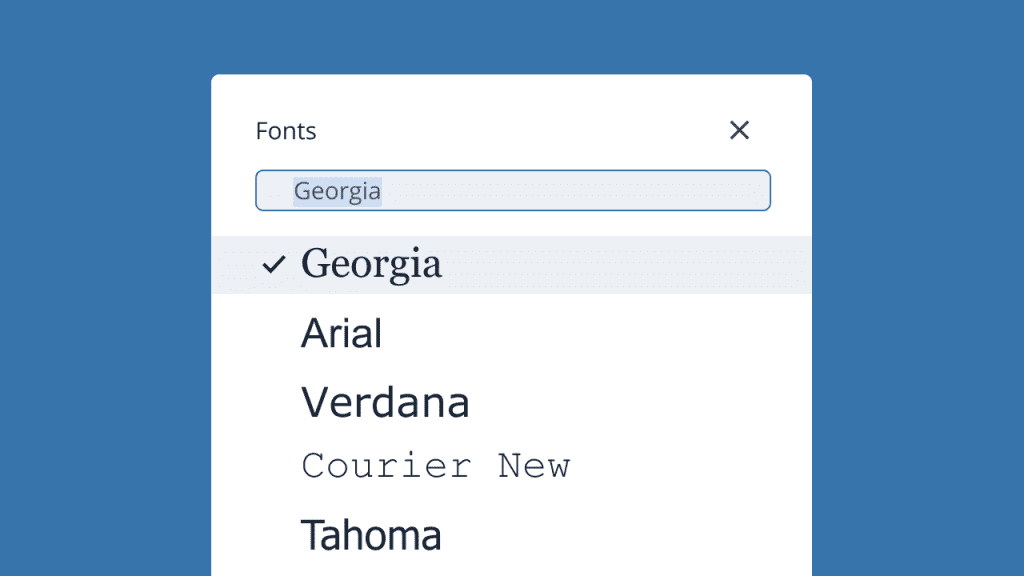Click the empty area left of Arial
The image size is (1024, 576).
(270, 333)
